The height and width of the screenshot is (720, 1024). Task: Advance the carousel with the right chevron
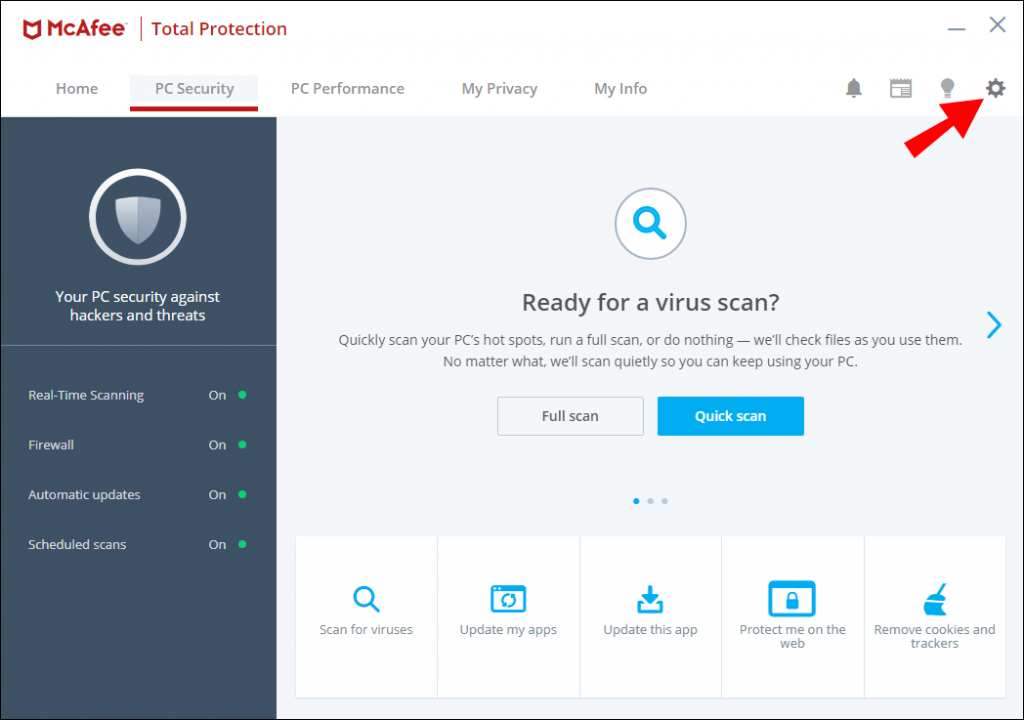[993, 324]
